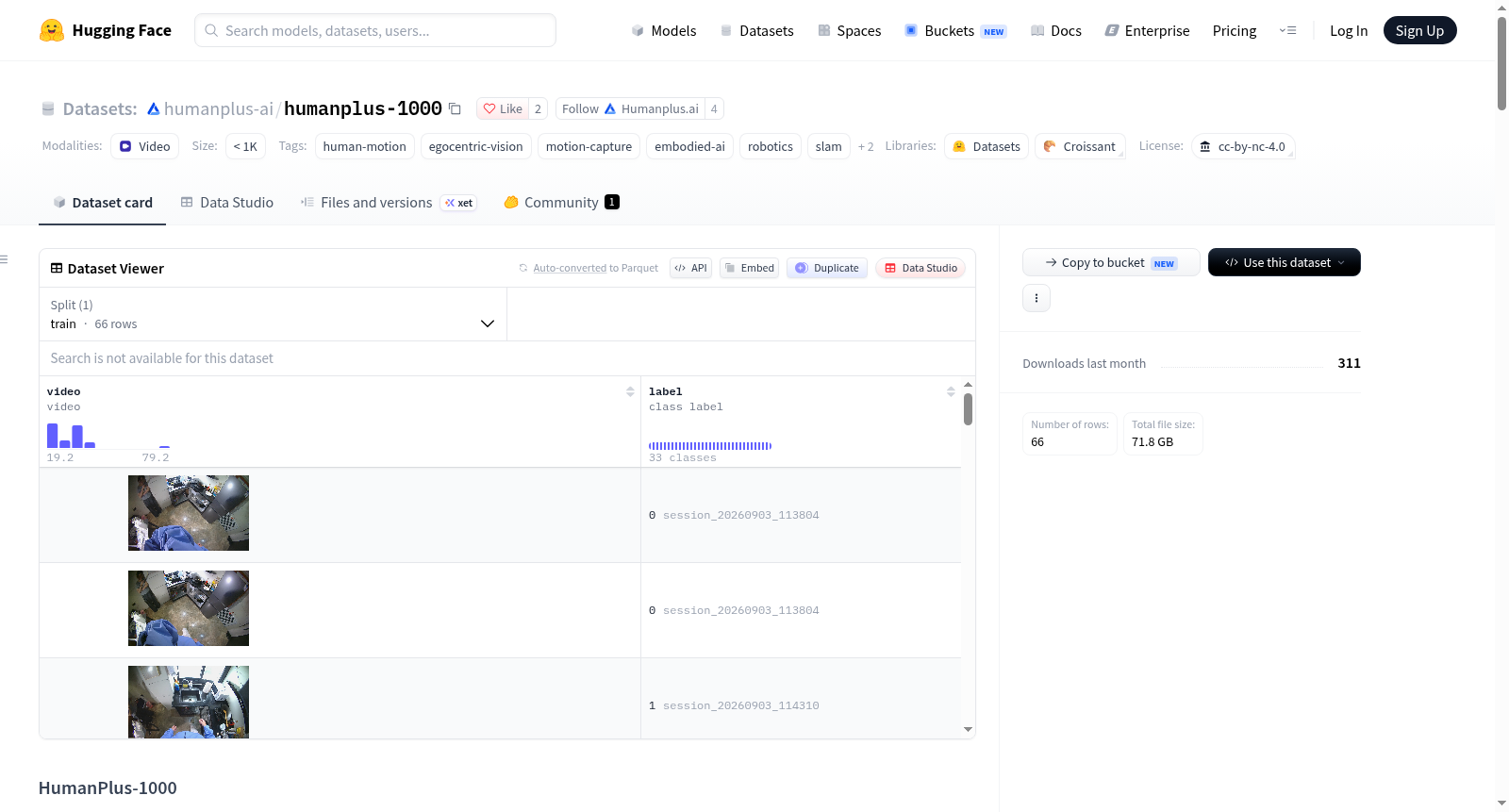The width and height of the screenshot is (1509, 812).
Task: Copy dataset name with the copy icon
Action: click(x=455, y=108)
